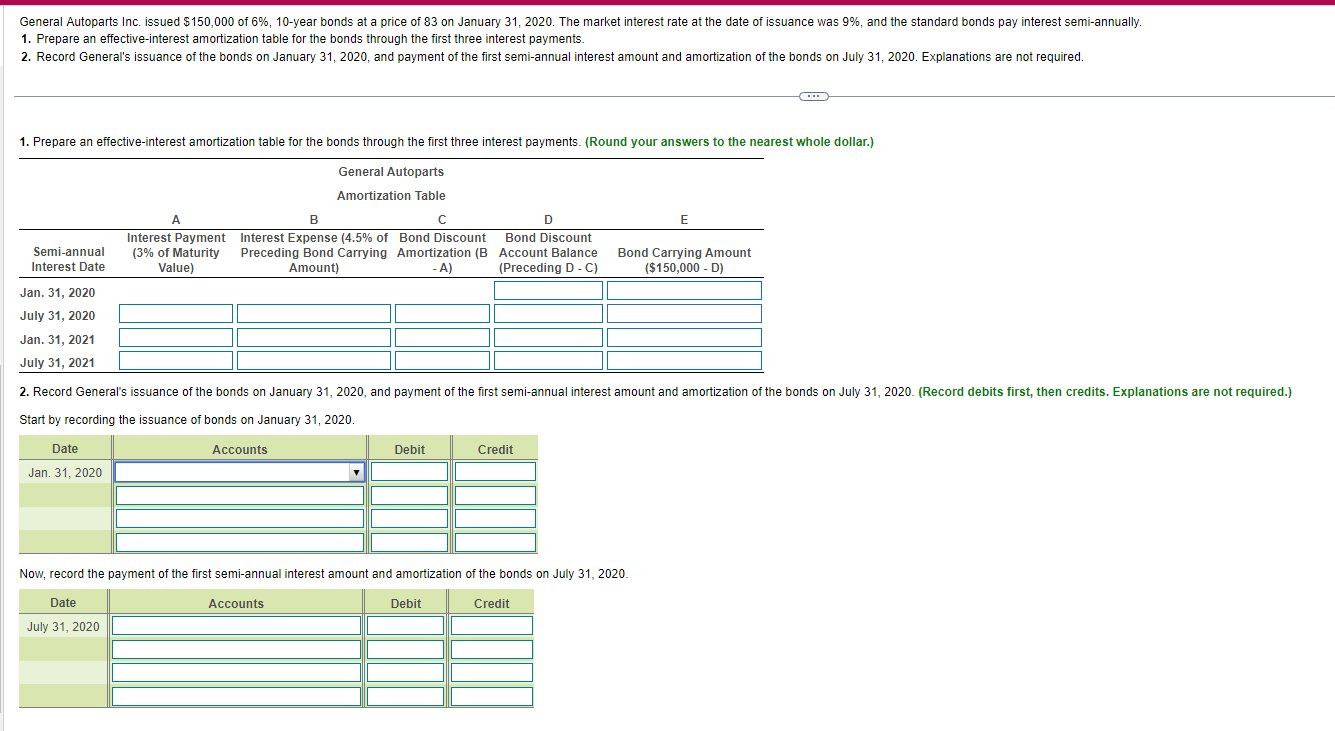This screenshot has height=731, width=1335.
Task: Click third-row Debit field of Jan. 31, 2020 entry
Action: pos(410,519)
